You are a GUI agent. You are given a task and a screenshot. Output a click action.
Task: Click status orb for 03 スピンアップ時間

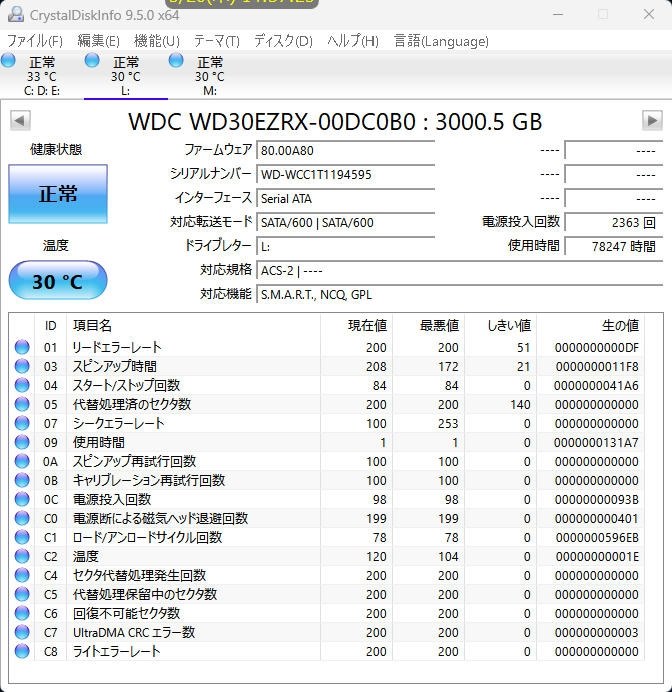[x=22, y=366]
